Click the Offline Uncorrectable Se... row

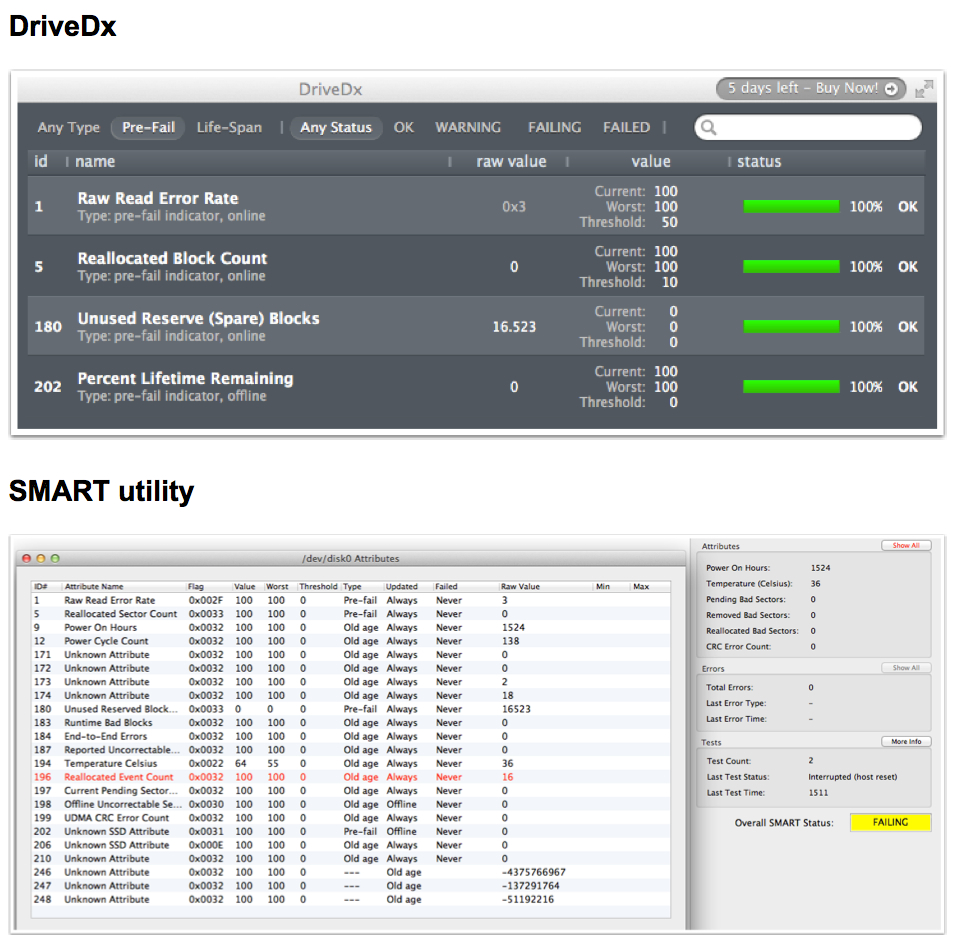point(351,804)
